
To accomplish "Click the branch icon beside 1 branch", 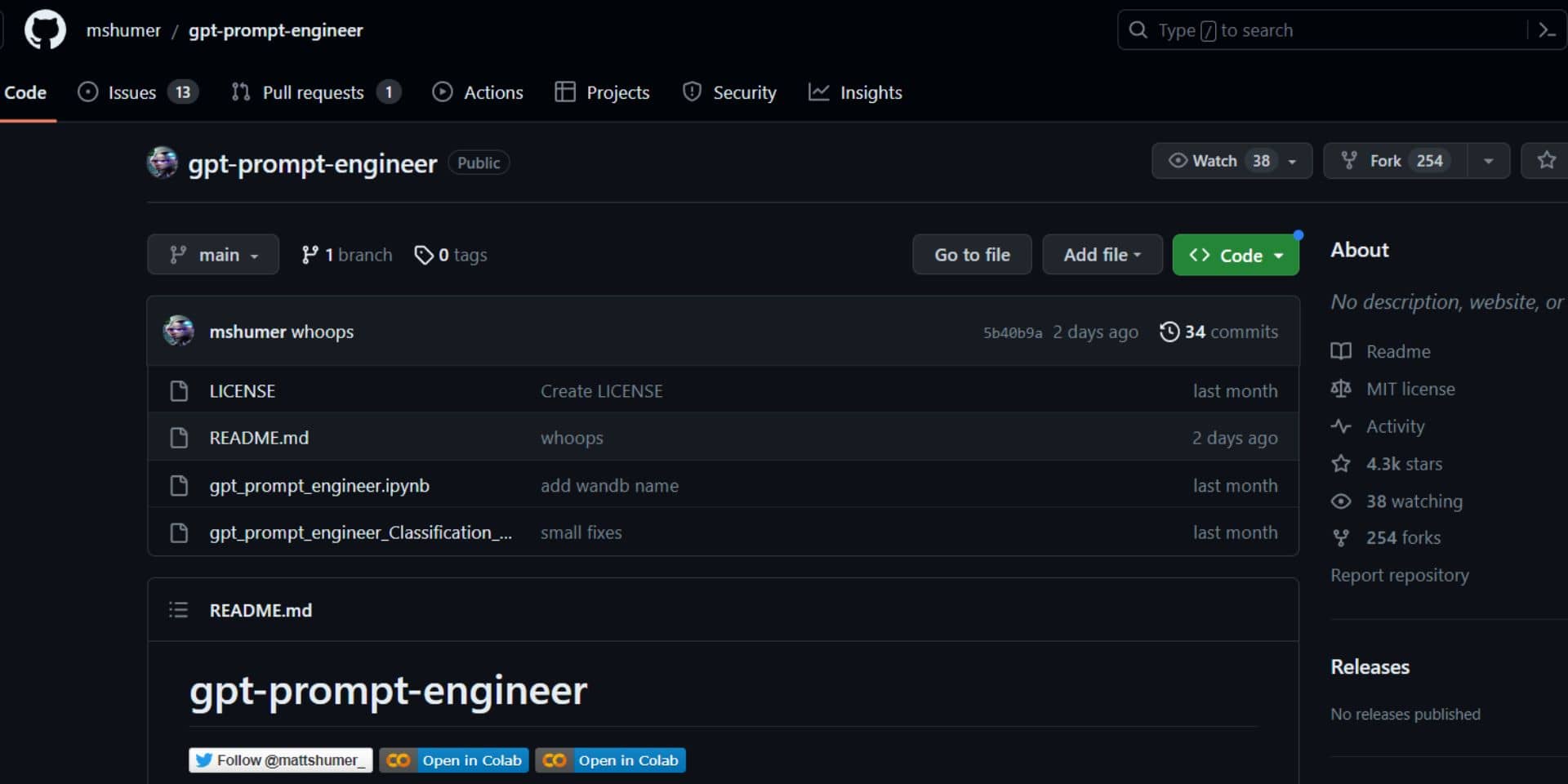I will (310, 255).
